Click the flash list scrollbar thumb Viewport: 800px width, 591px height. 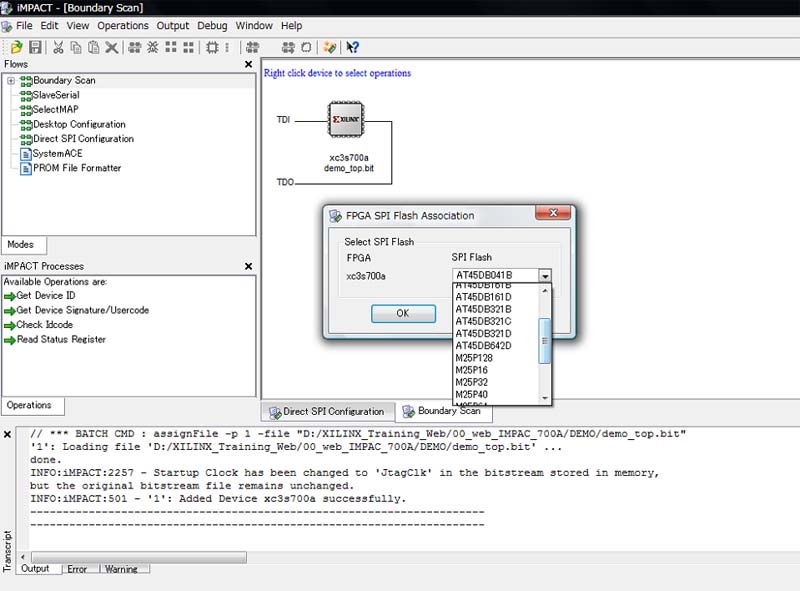[x=545, y=341]
